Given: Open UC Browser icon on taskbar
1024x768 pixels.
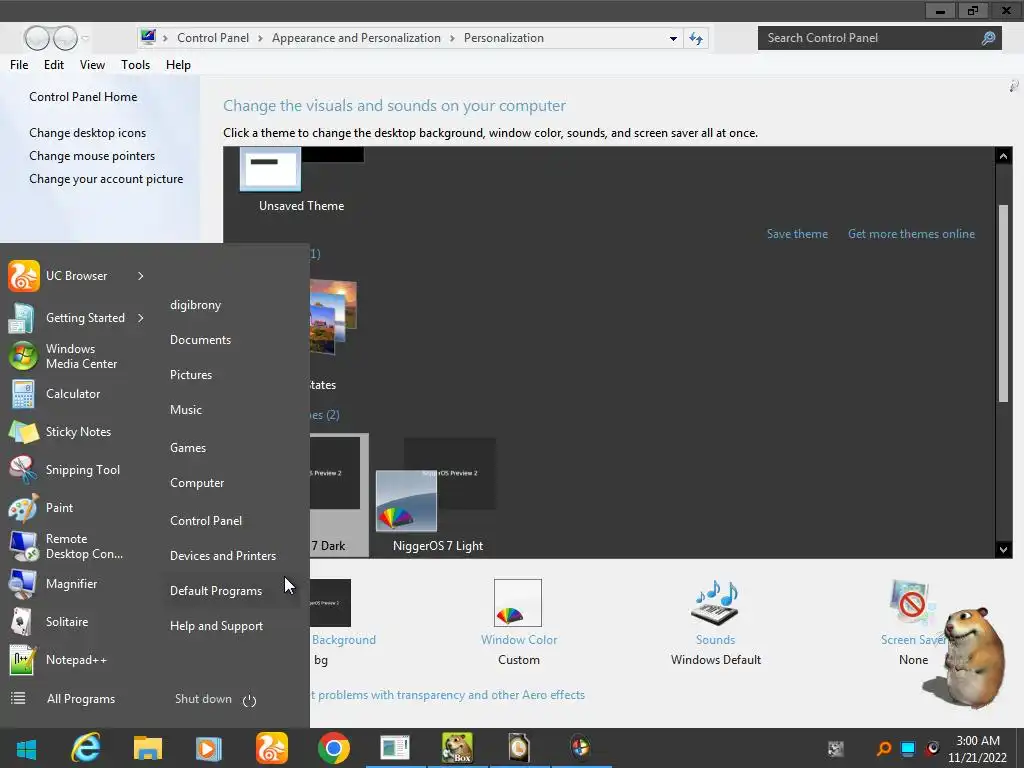Looking at the screenshot, I should 272,748.
